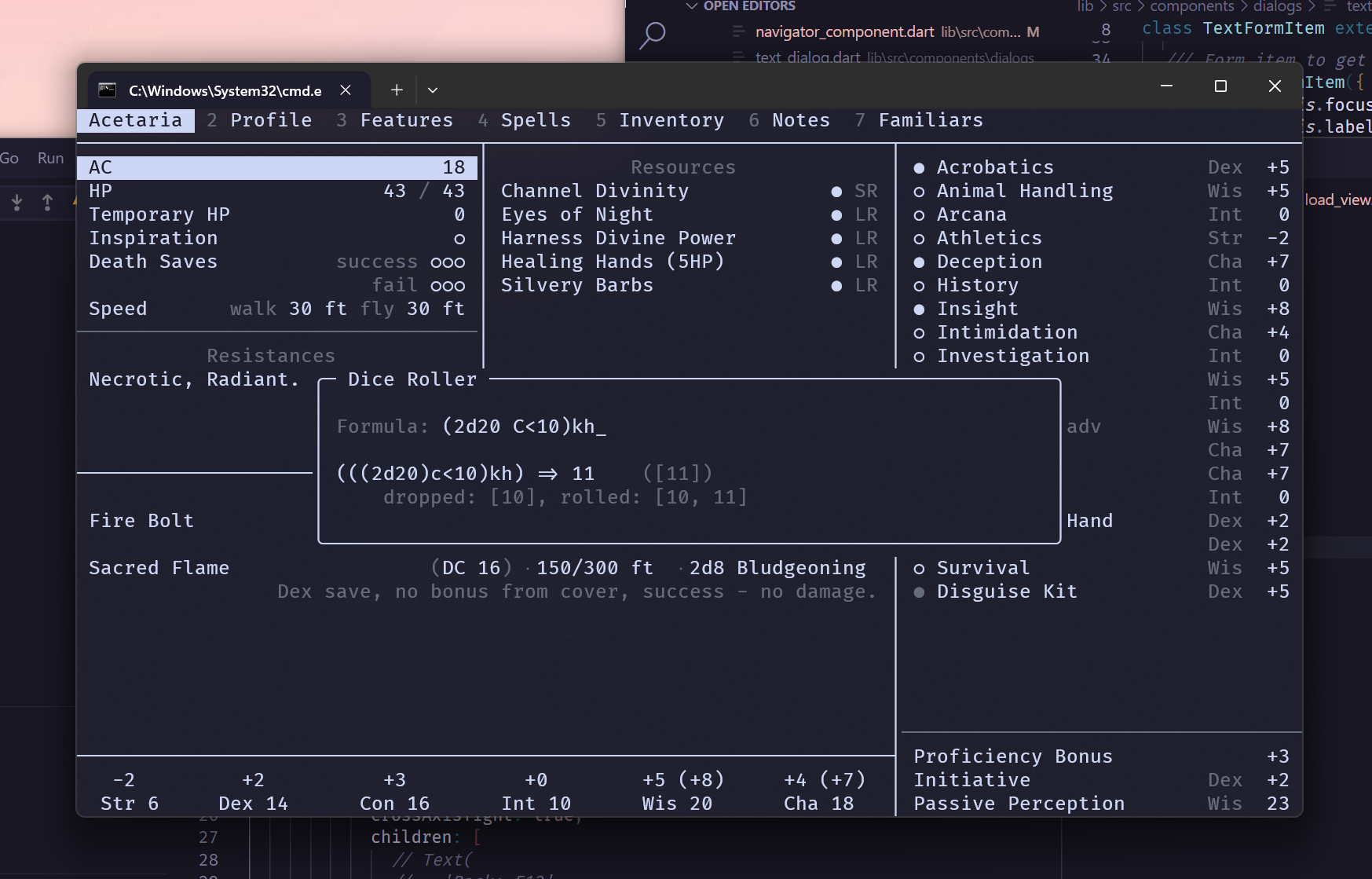The width and height of the screenshot is (1372, 879).
Task: Click the git pull down-arrow icon
Action: coord(16,203)
